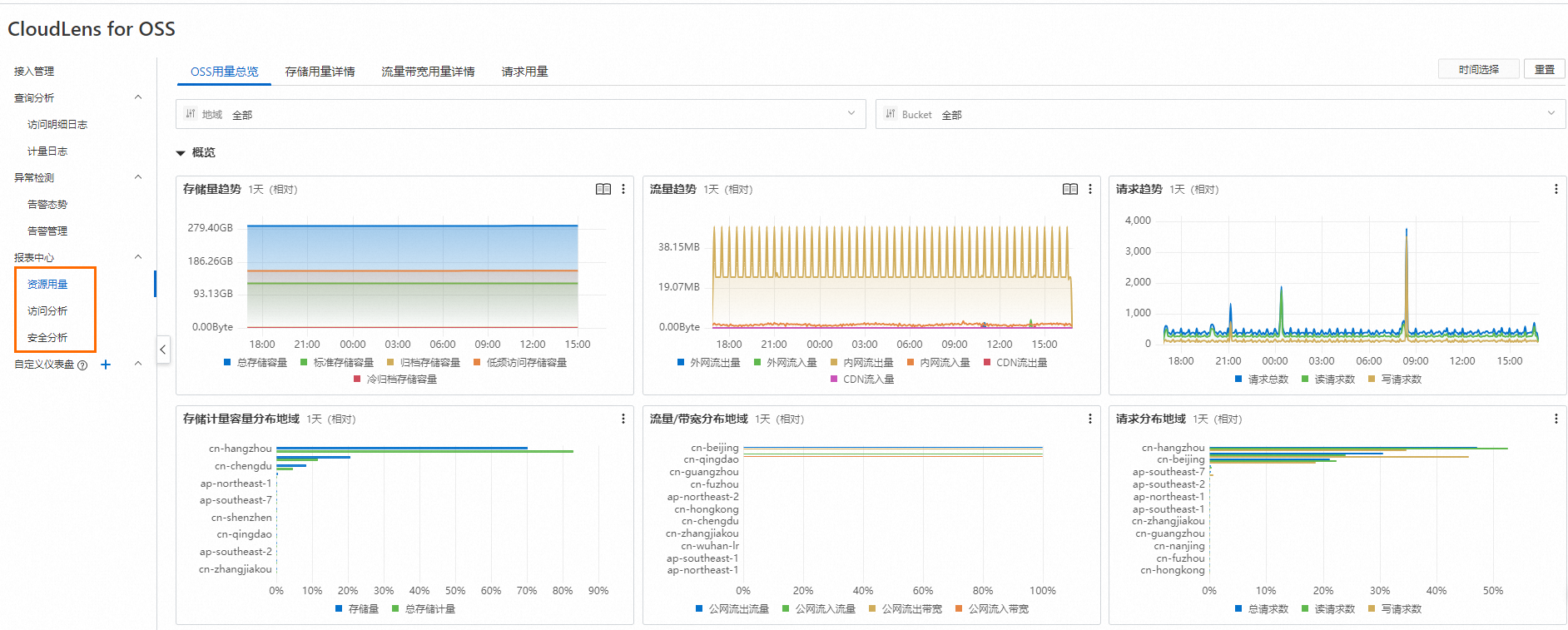Collapse the left sidebar with arrow handle
Screen dimensions: 1568x630
163,350
